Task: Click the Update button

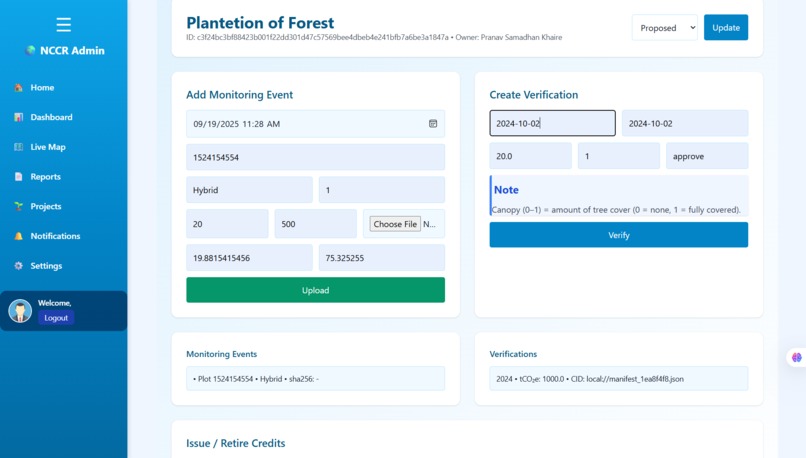Action: click(726, 28)
